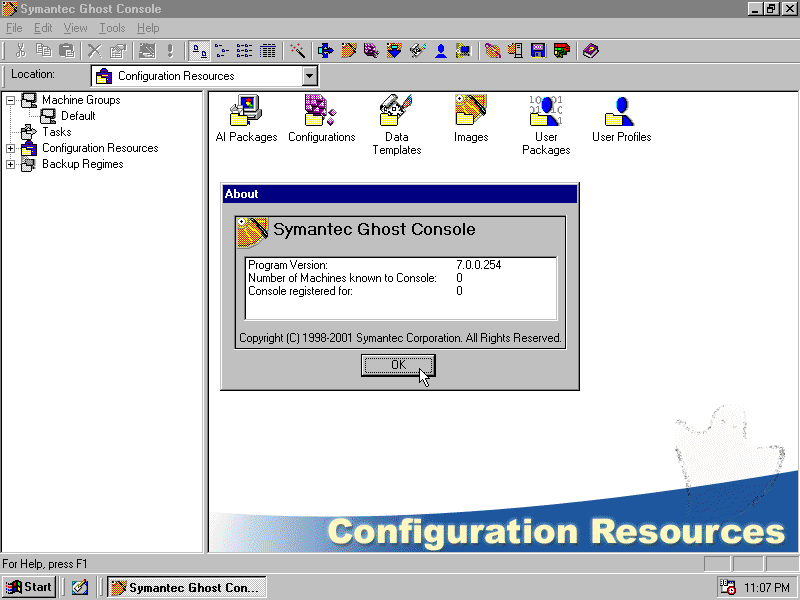Click the Delete X toolbar icon
Image resolution: width=800 pixels, height=600 pixels.
(95, 51)
